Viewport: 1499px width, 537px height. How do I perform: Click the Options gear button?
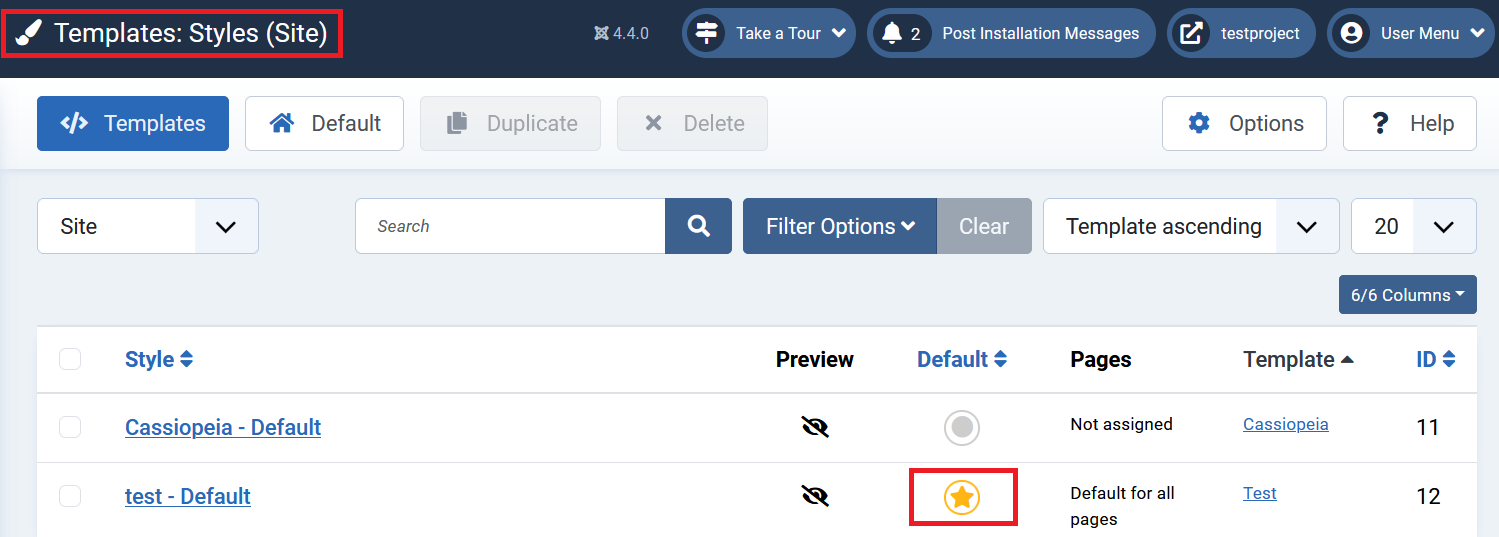[1244, 123]
